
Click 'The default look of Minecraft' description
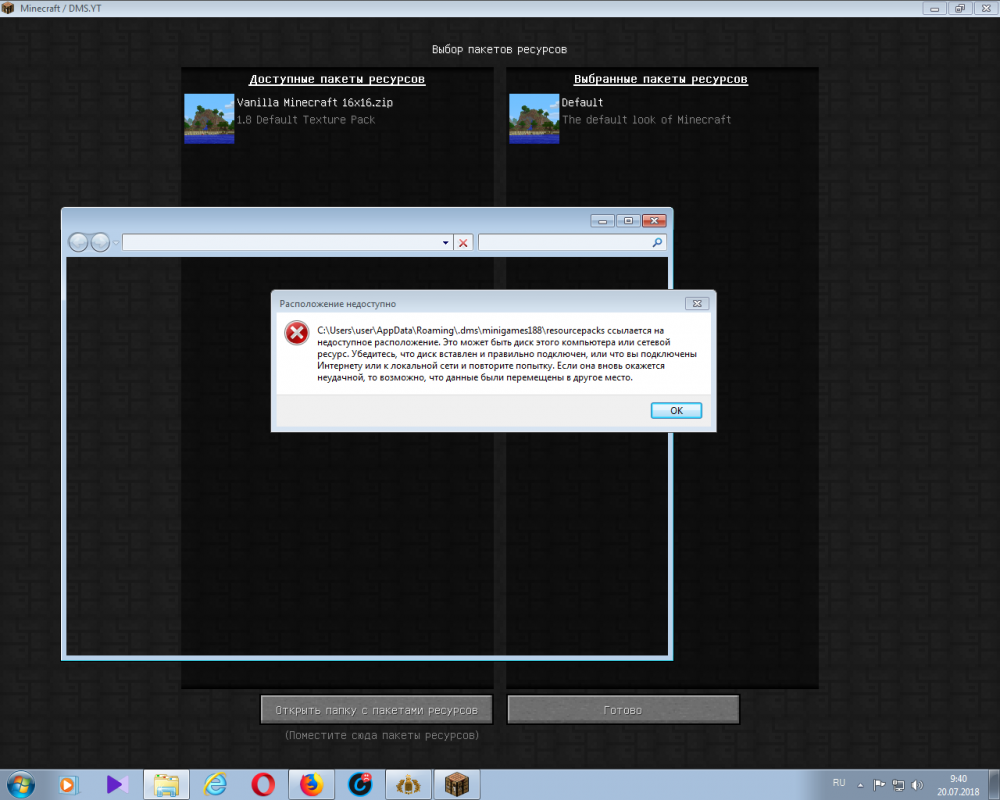647,120
